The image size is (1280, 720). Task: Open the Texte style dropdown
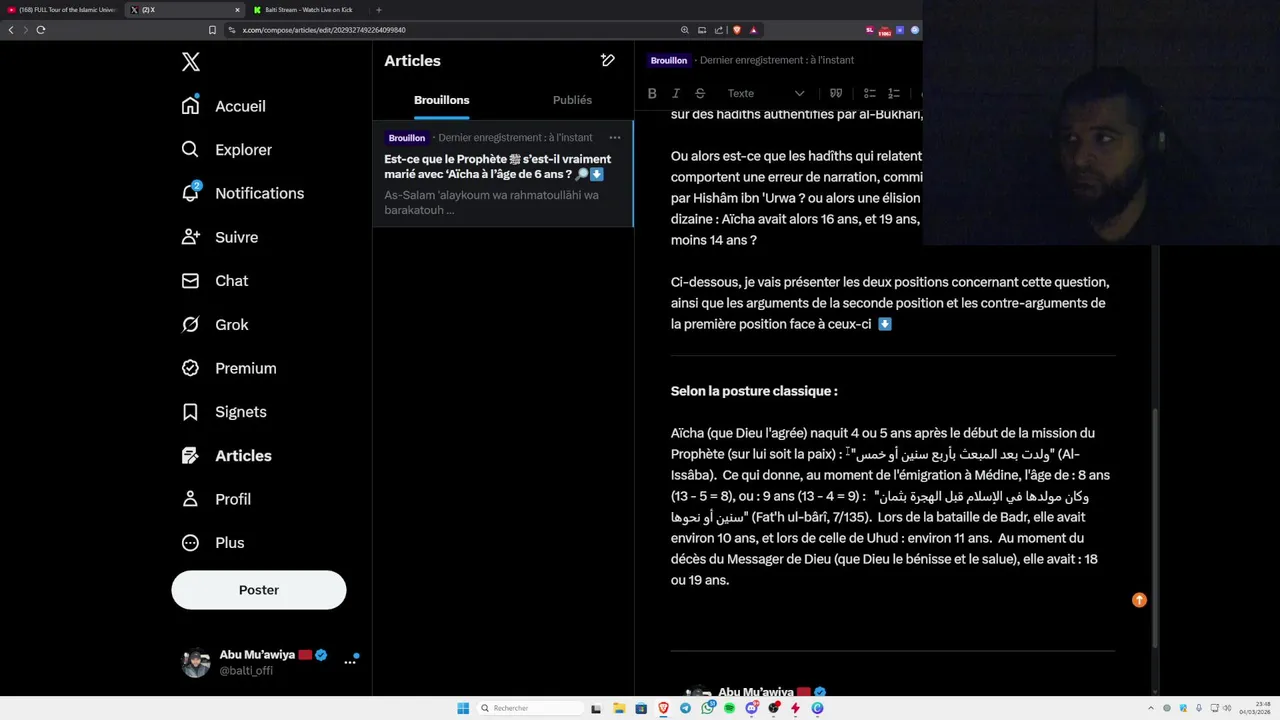point(765,93)
